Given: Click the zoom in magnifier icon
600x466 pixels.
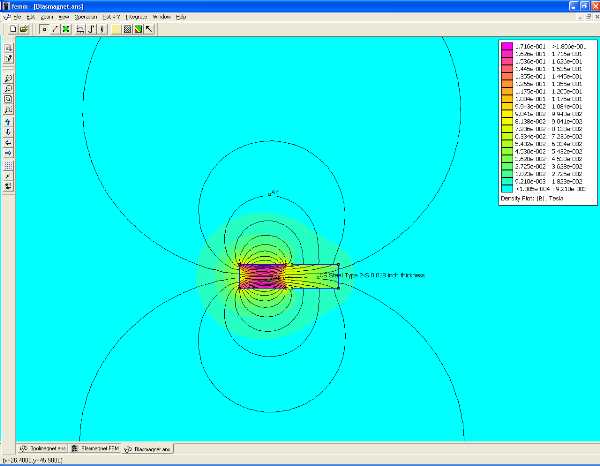Looking at the screenshot, I should 8,78.
